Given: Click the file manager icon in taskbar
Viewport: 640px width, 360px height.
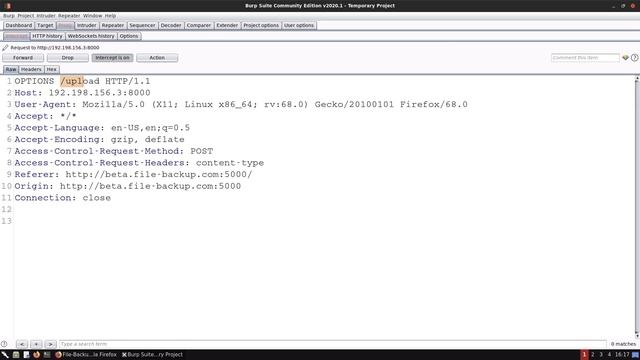Looking at the screenshot, I should click(16, 355).
